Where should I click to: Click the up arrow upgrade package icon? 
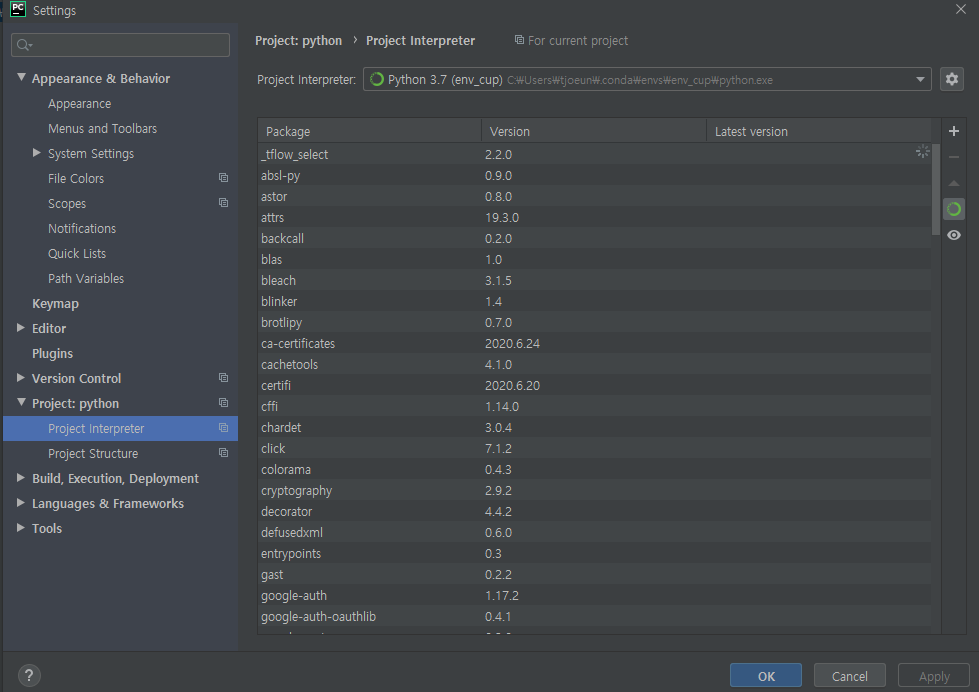coord(953,183)
